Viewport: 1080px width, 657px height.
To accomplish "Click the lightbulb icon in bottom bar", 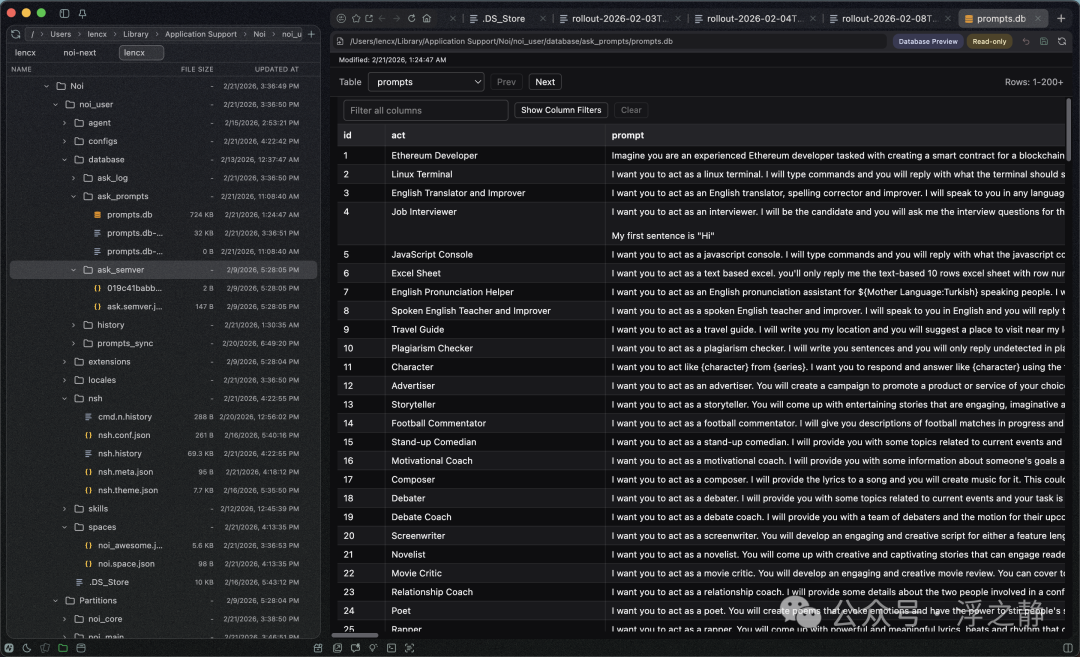I will [373, 648].
